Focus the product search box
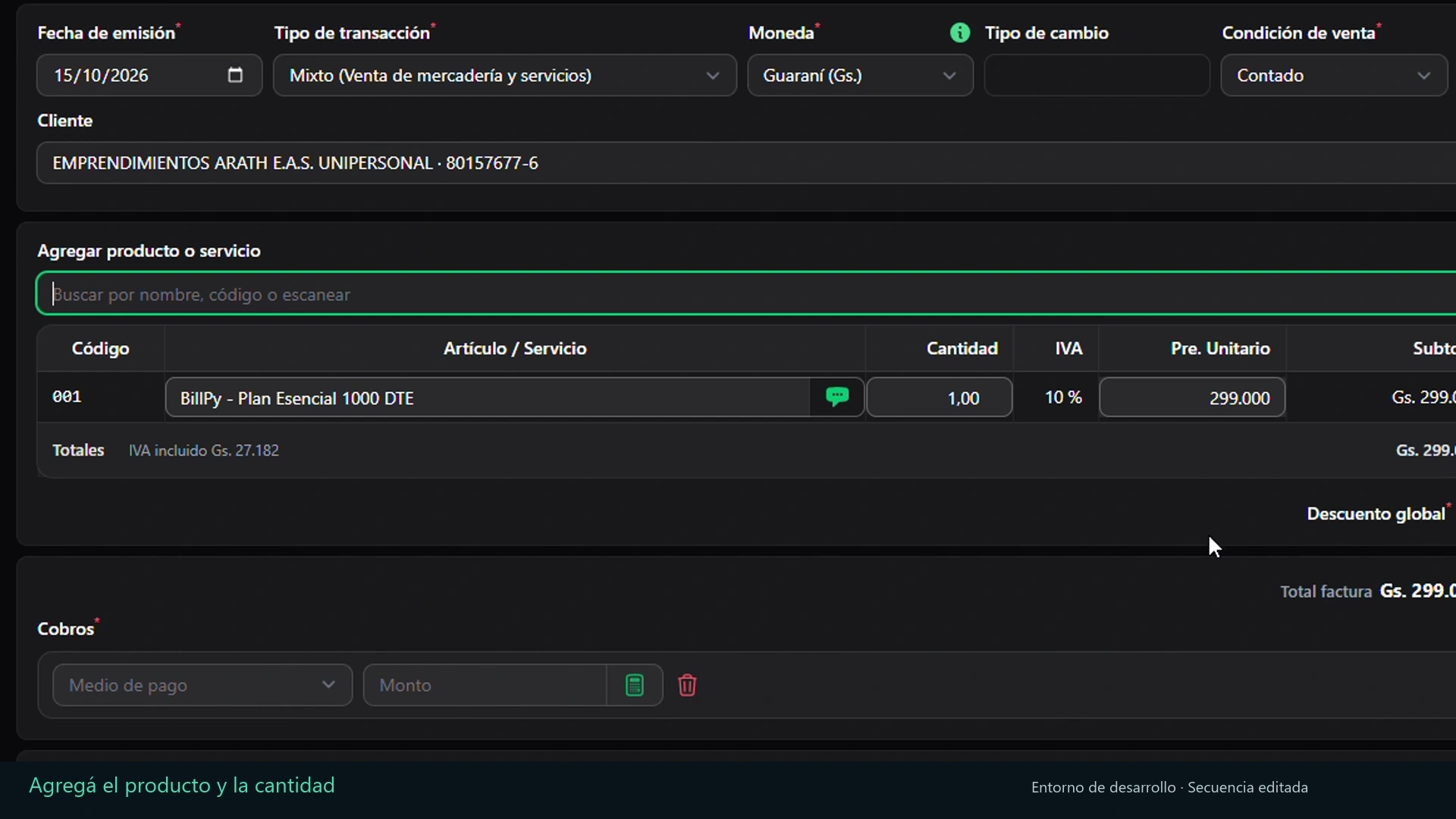Viewport: 1456px width, 819px height. tap(746, 294)
